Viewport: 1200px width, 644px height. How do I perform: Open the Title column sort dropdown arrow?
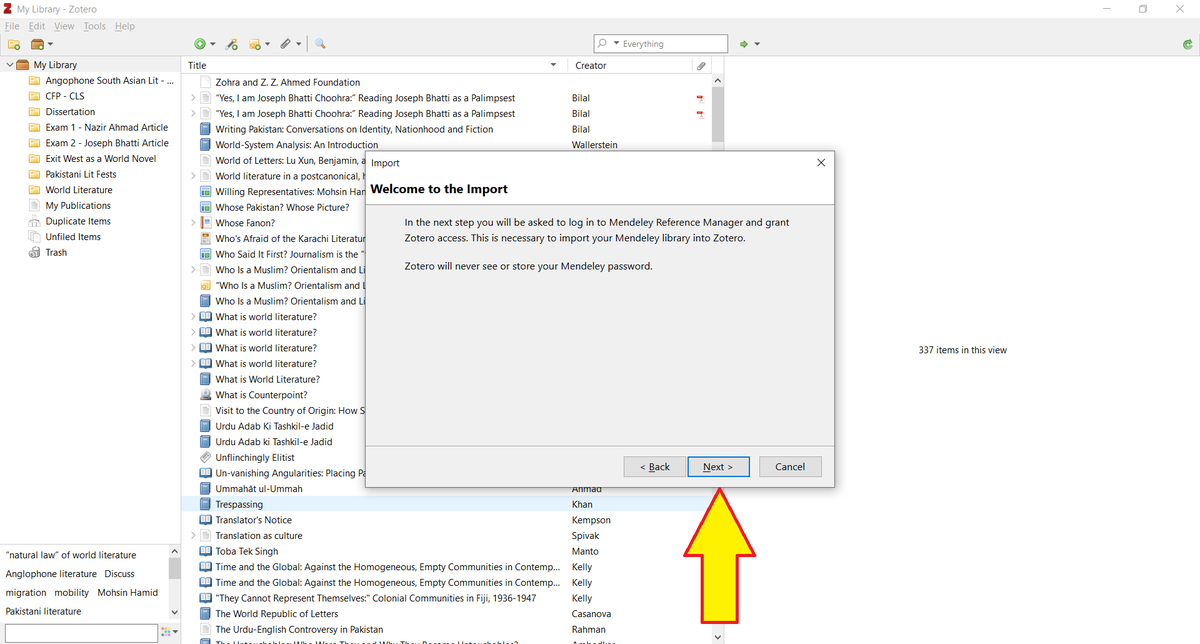click(x=554, y=65)
